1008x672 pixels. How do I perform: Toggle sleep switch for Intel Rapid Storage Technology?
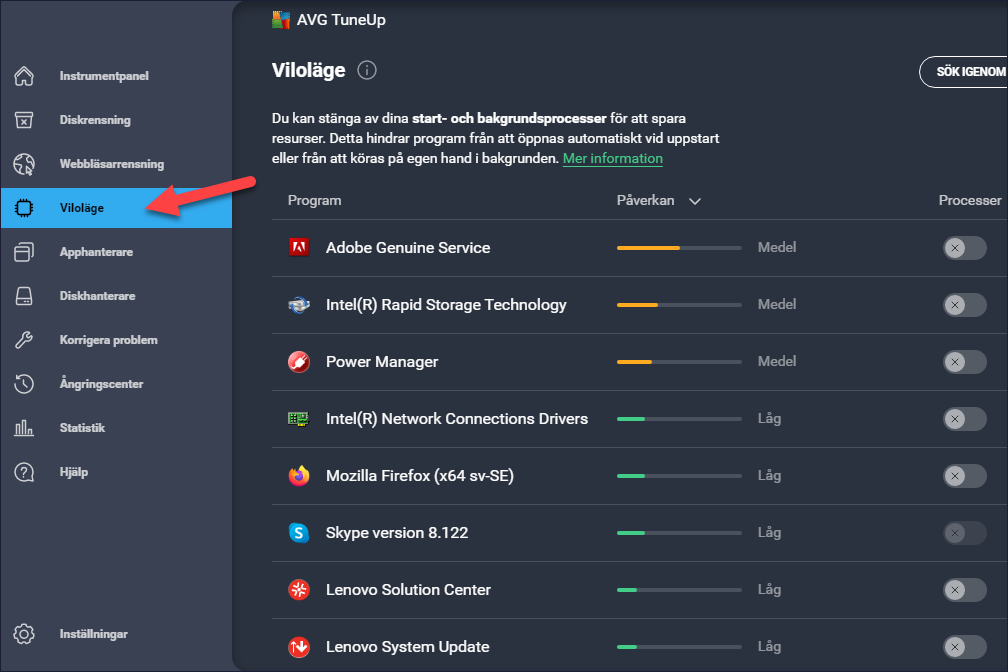click(x=964, y=305)
